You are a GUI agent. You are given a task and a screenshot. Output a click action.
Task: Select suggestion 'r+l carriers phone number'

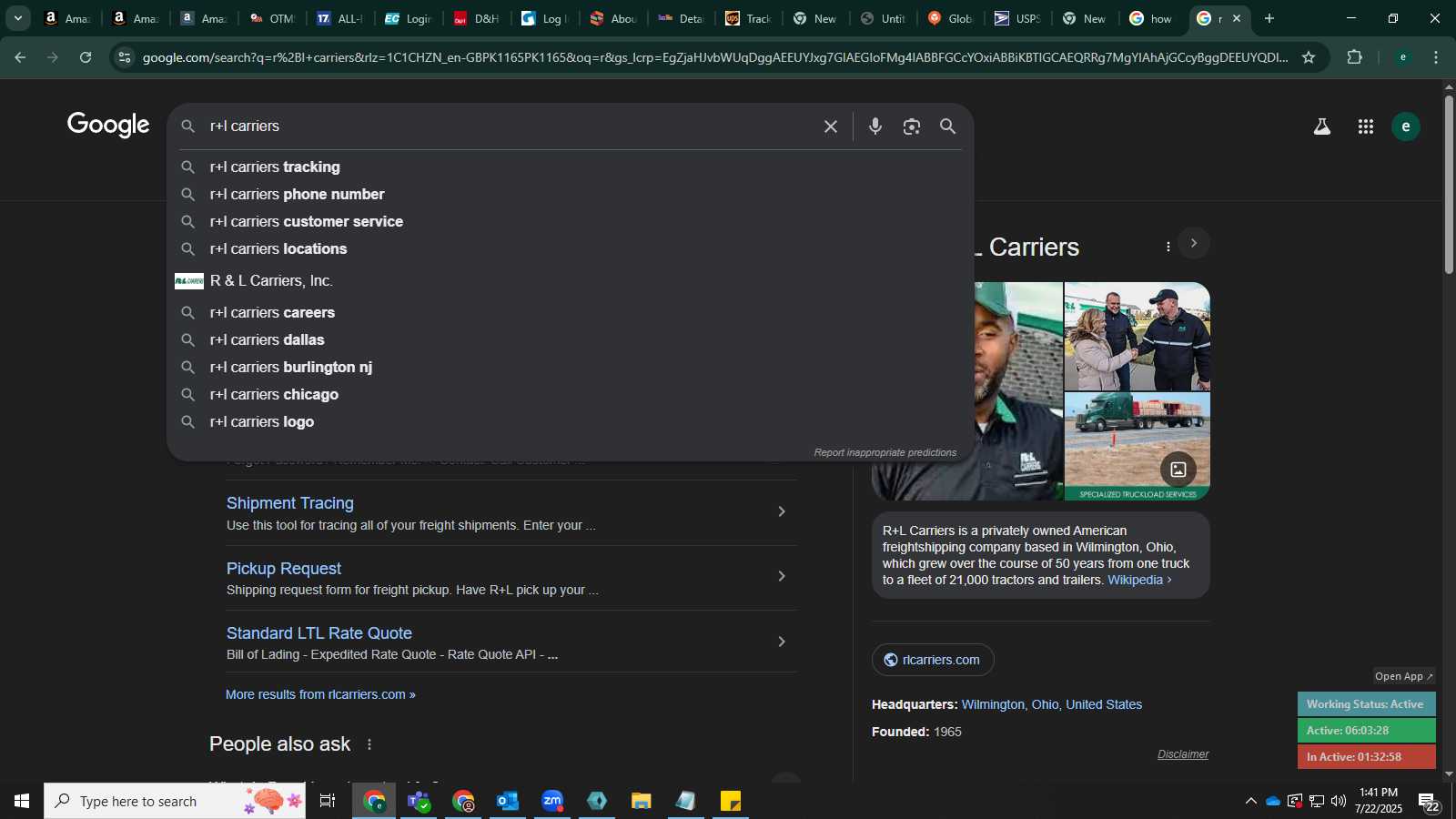(571, 194)
